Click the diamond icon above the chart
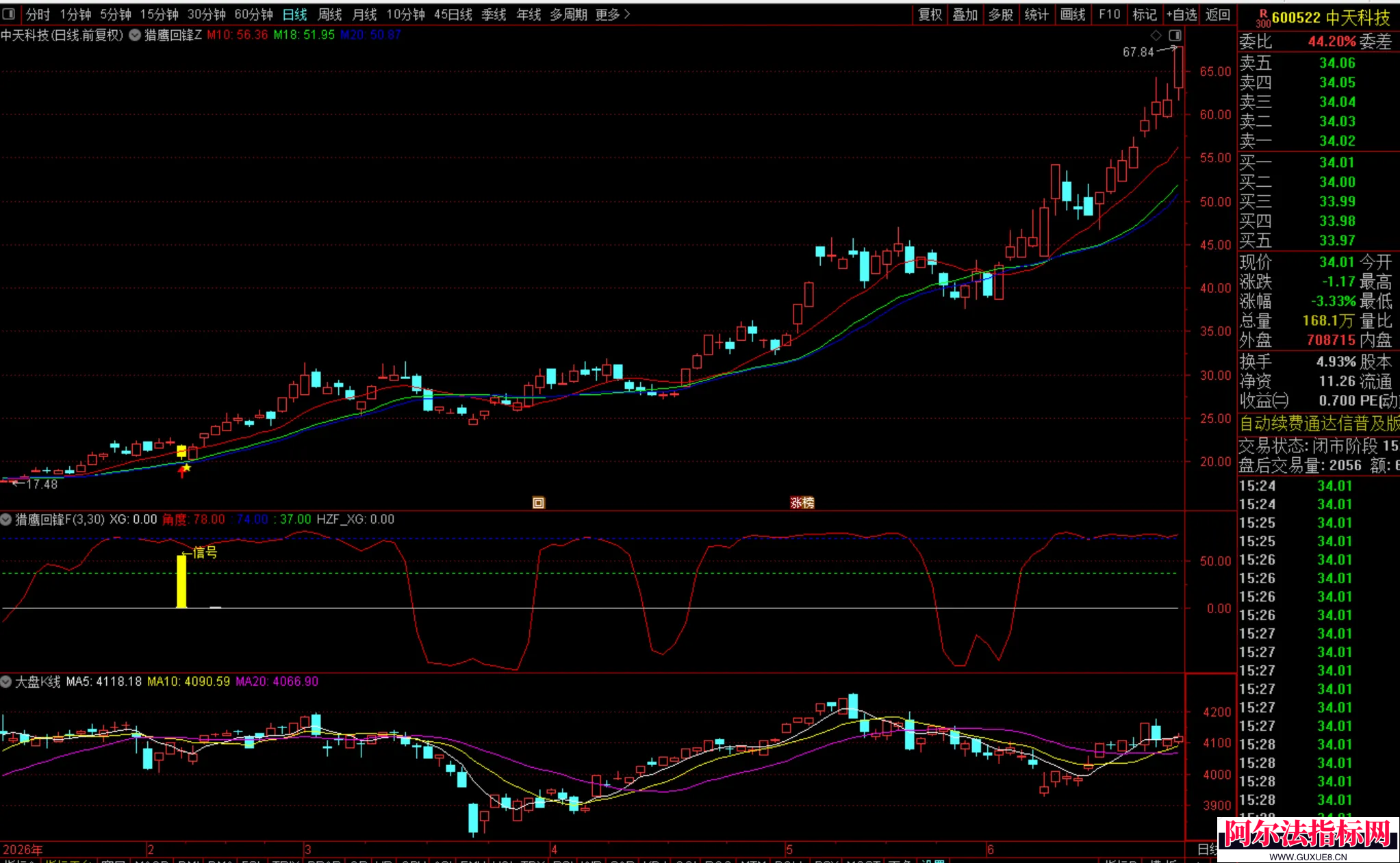Image resolution: width=1400 pixels, height=863 pixels. pyautogui.click(x=1156, y=36)
